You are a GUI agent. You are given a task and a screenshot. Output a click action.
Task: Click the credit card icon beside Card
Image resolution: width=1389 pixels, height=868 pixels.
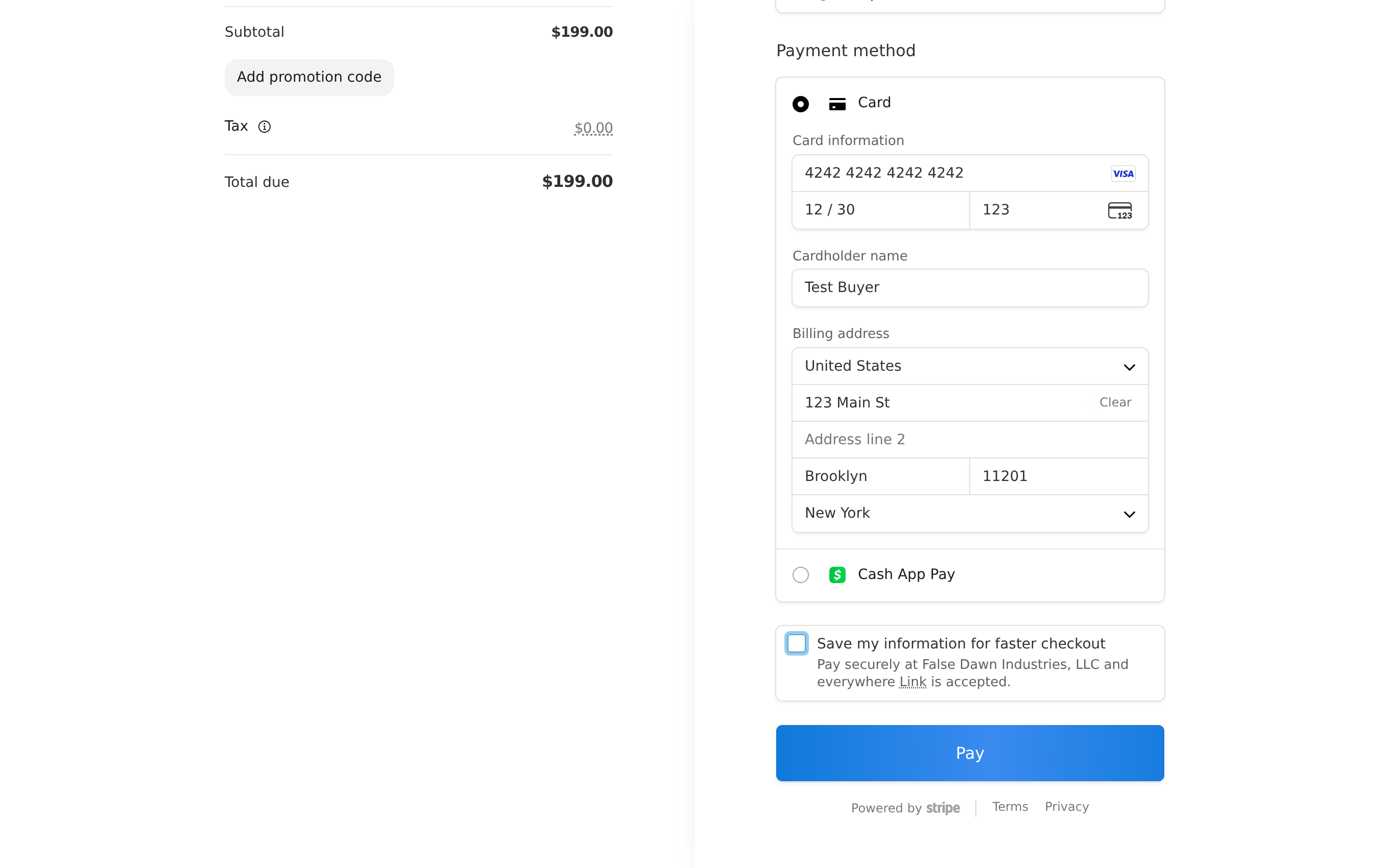coord(837,104)
